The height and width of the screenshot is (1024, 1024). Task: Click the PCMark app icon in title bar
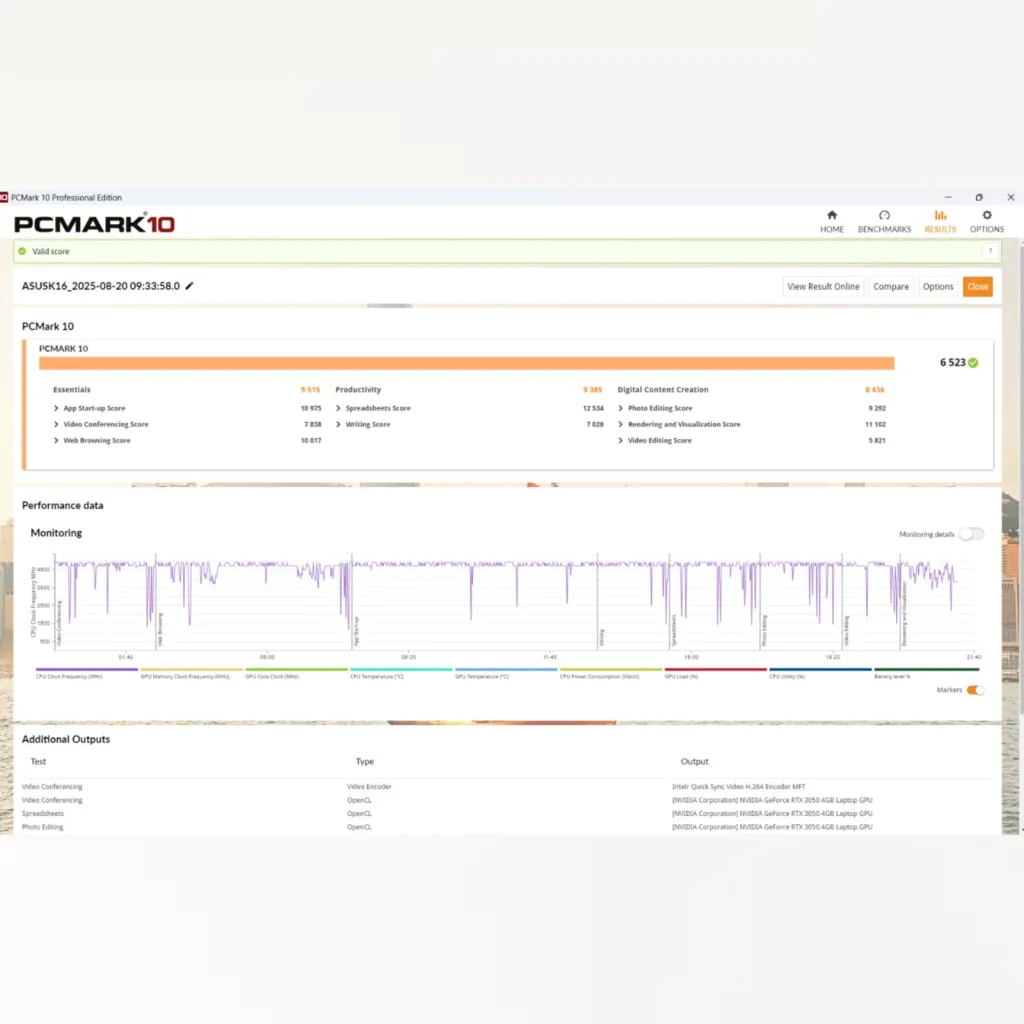(x=4, y=197)
